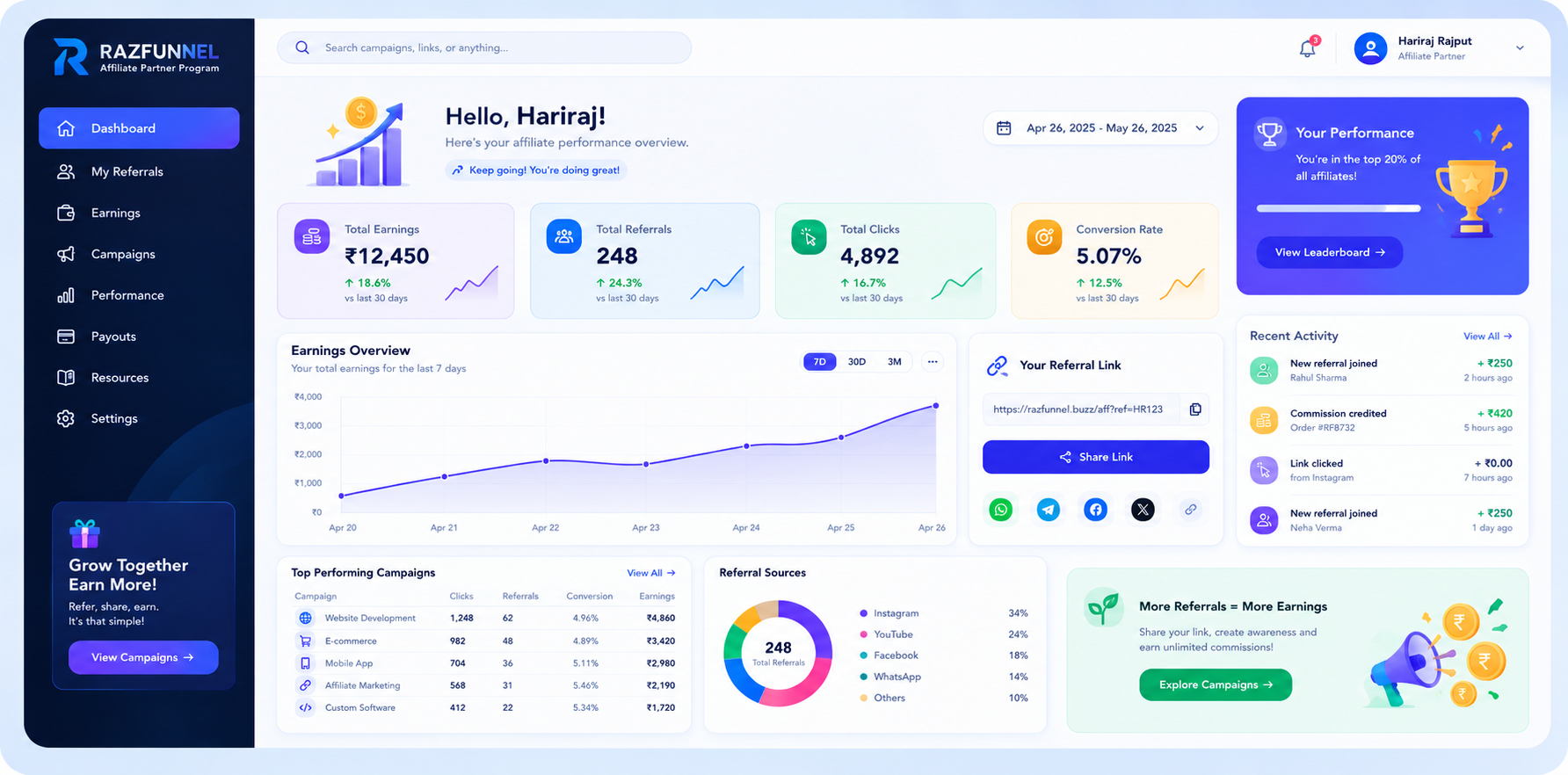Click the calendar icon in date range
Viewport: 1568px width, 775px height.
(1004, 128)
